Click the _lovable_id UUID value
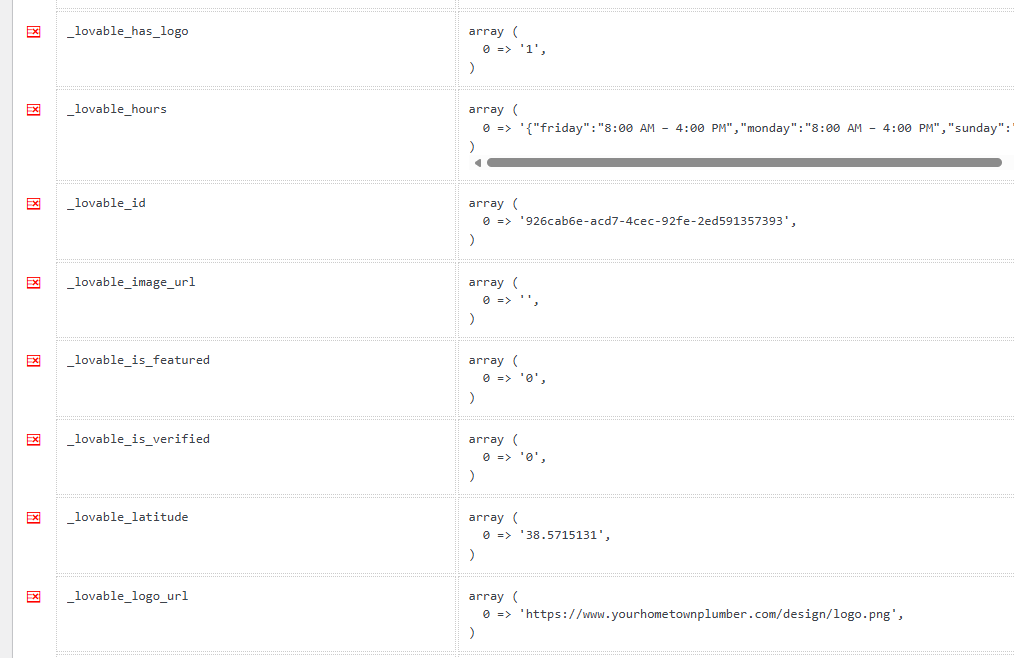Viewport: 1014px width, 658px height. 657,221
